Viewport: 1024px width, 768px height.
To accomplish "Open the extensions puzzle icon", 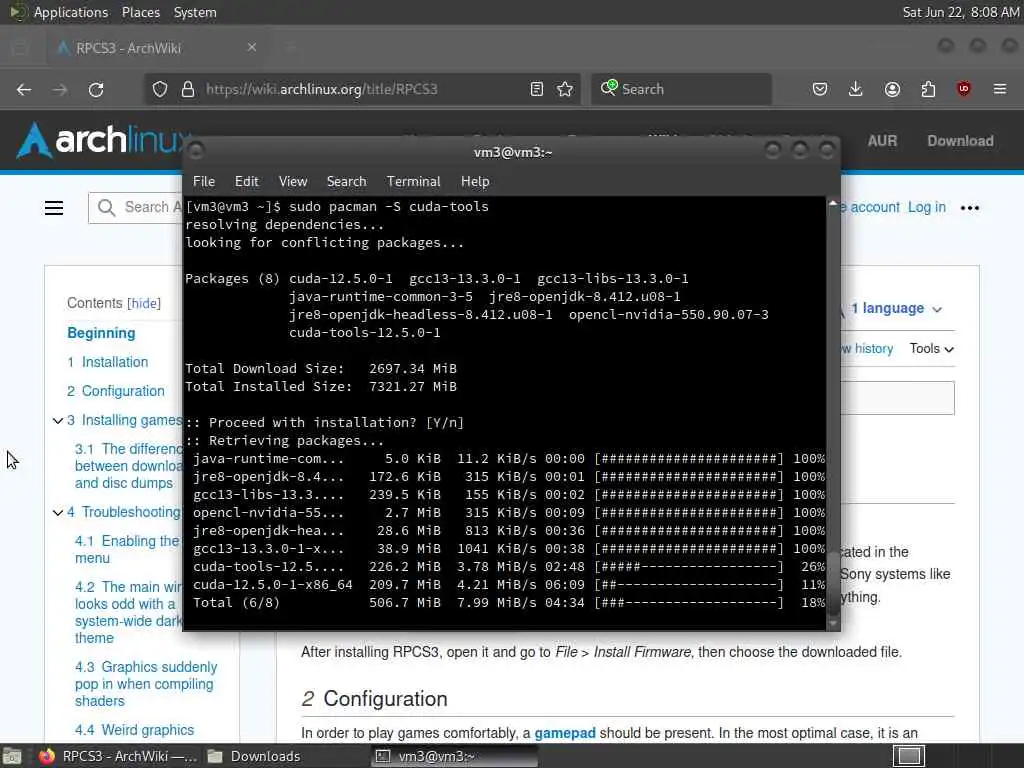I will tap(928, 89).
